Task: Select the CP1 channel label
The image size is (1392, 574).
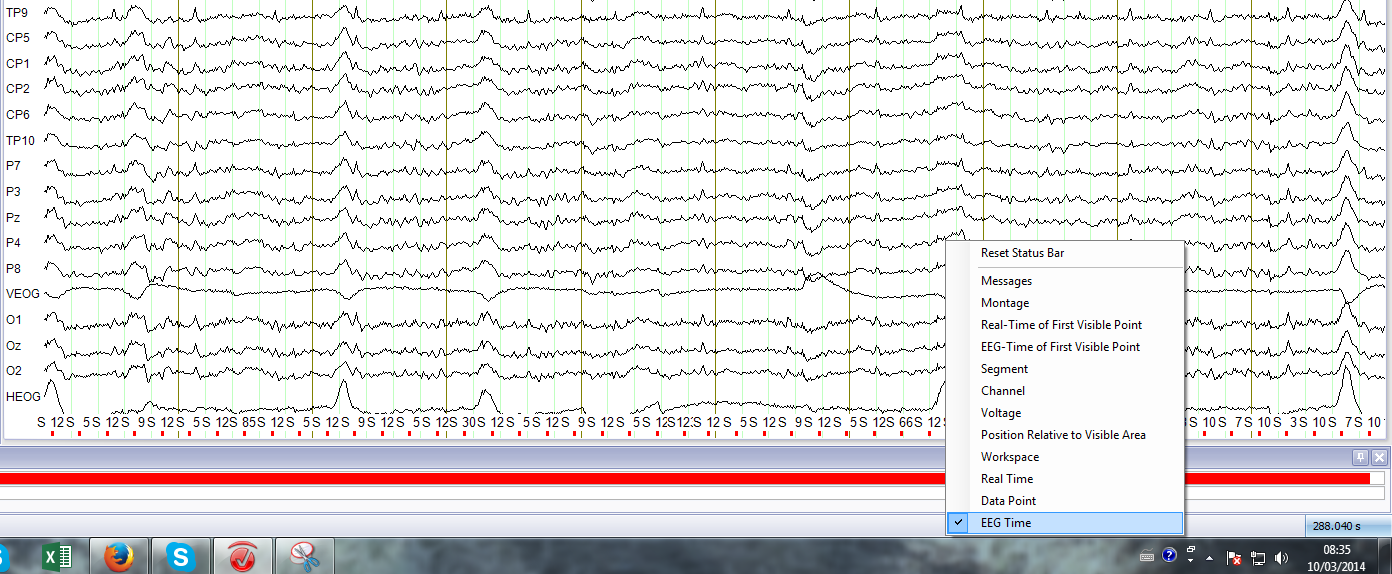Action: tap(17, 63)
